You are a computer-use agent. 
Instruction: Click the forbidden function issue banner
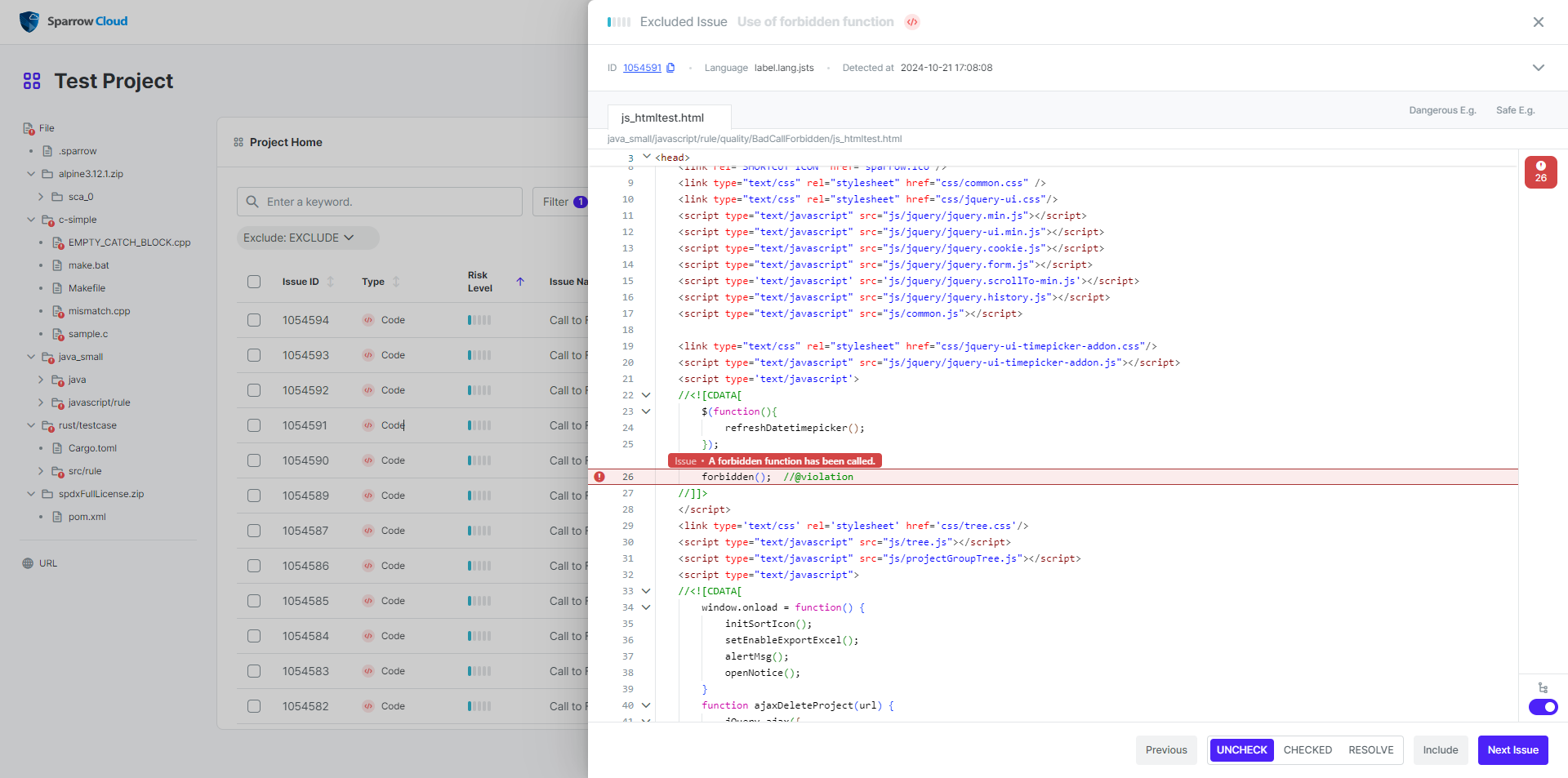pyautogui.click(x=774, y=461)
